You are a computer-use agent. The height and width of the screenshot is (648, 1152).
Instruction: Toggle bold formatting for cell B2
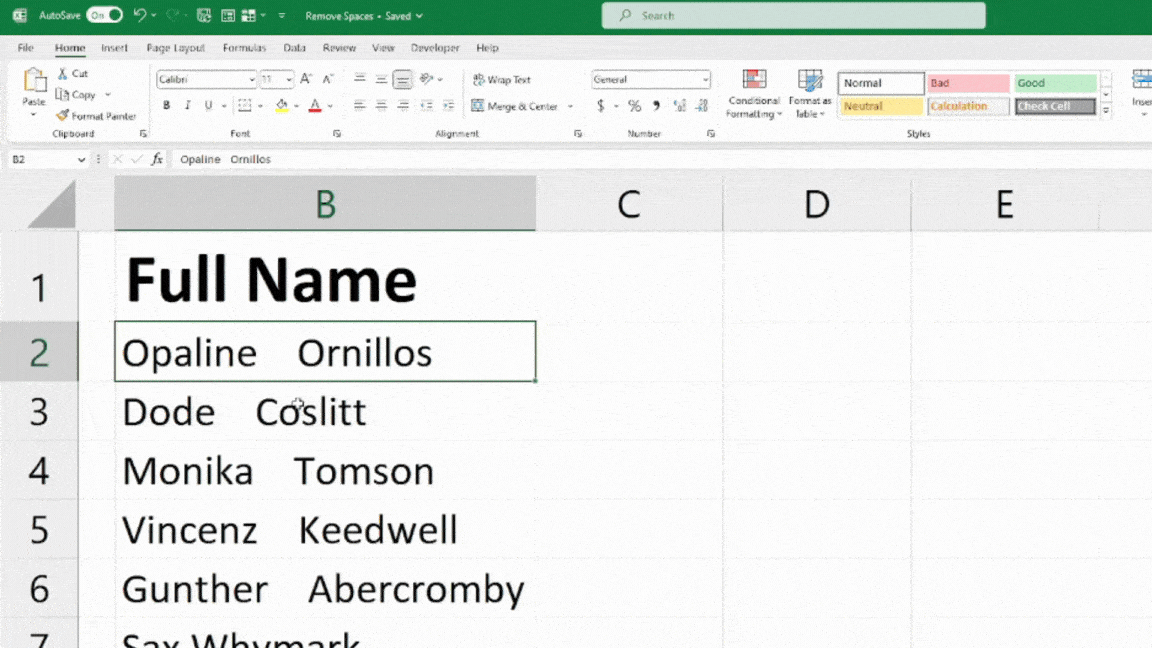point(166,105)
